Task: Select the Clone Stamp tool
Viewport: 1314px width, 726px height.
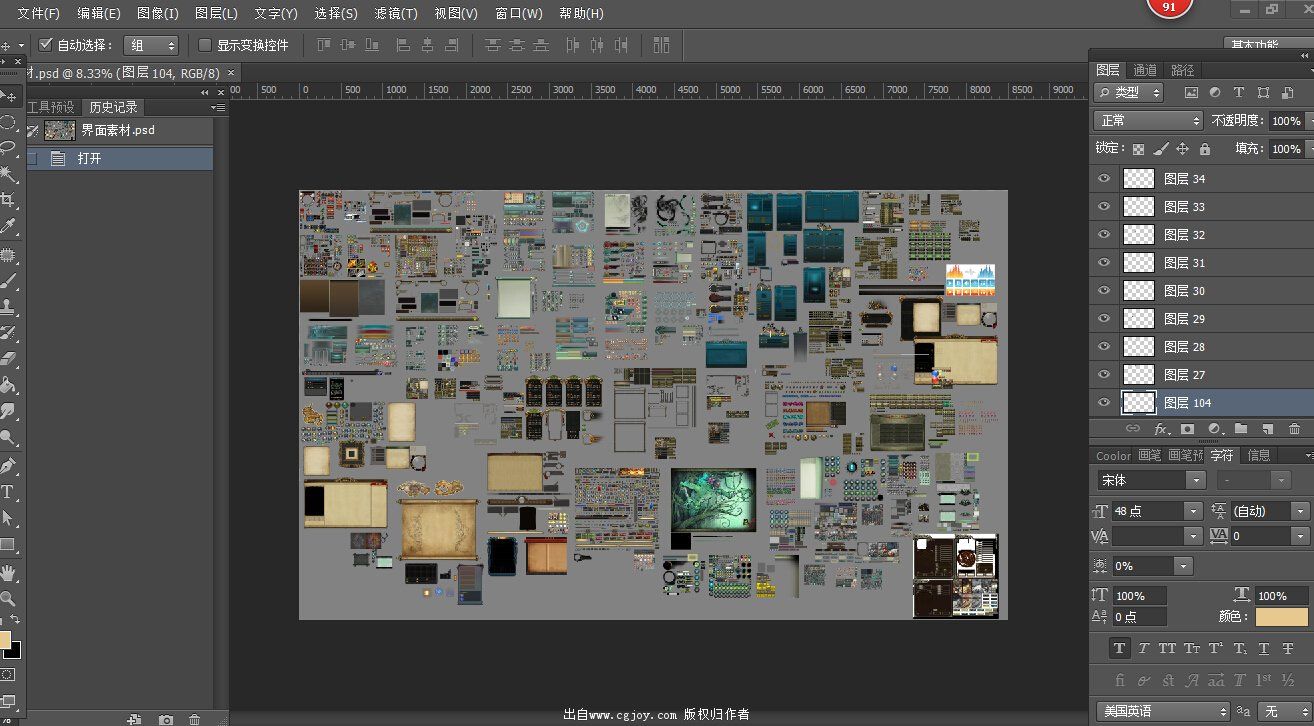Action: click(8, 307)
